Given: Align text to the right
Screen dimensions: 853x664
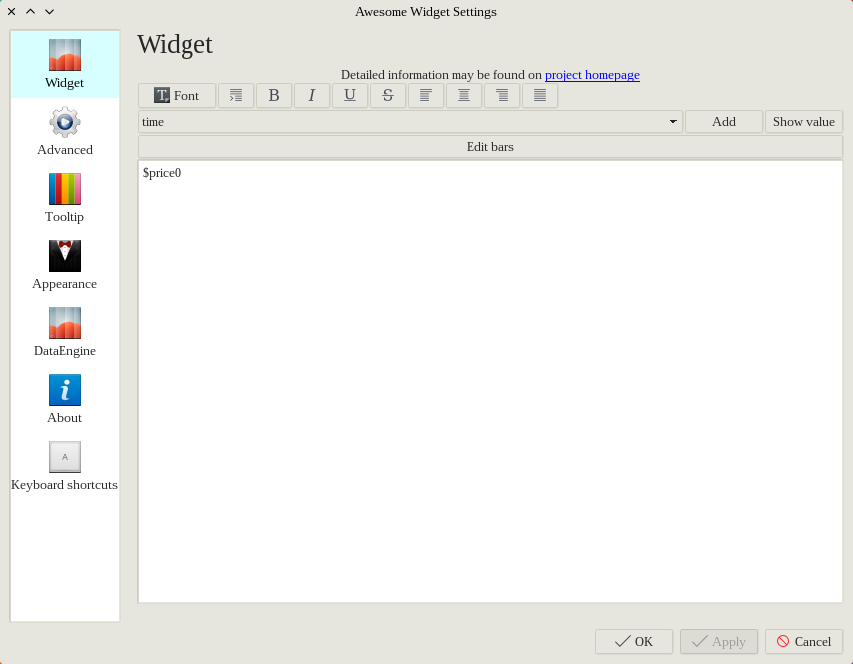Looking at the screenshot, I should point(502,96).
